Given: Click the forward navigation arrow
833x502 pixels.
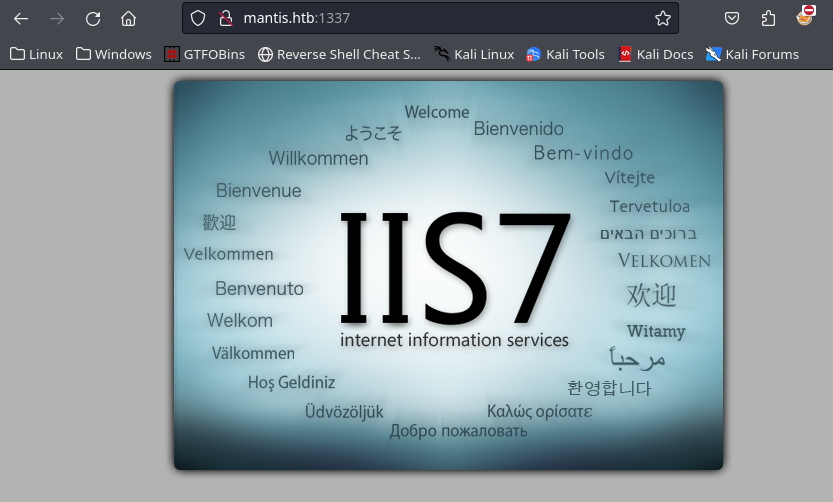Looking at the screenshot, I should (57, 18).
